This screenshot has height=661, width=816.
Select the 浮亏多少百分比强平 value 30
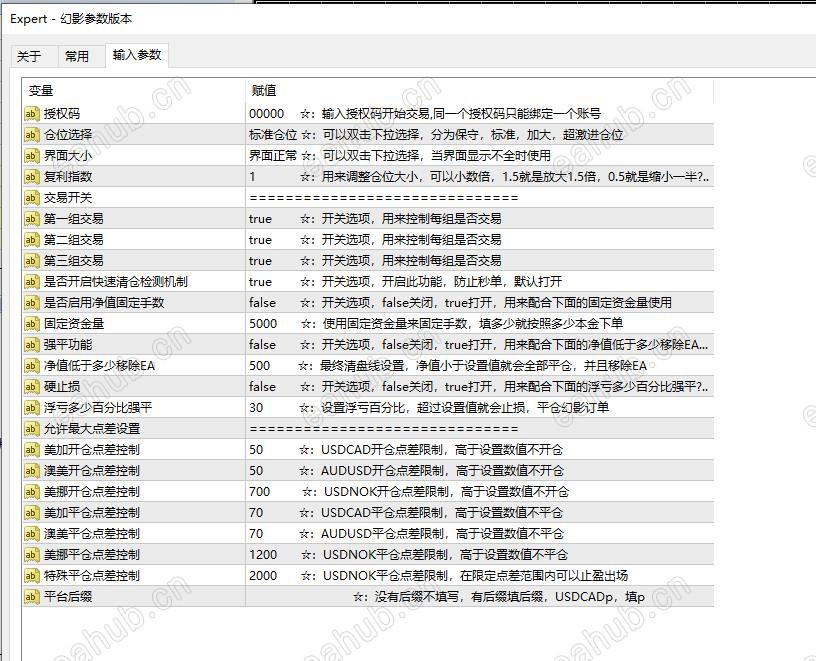[256, 408]
